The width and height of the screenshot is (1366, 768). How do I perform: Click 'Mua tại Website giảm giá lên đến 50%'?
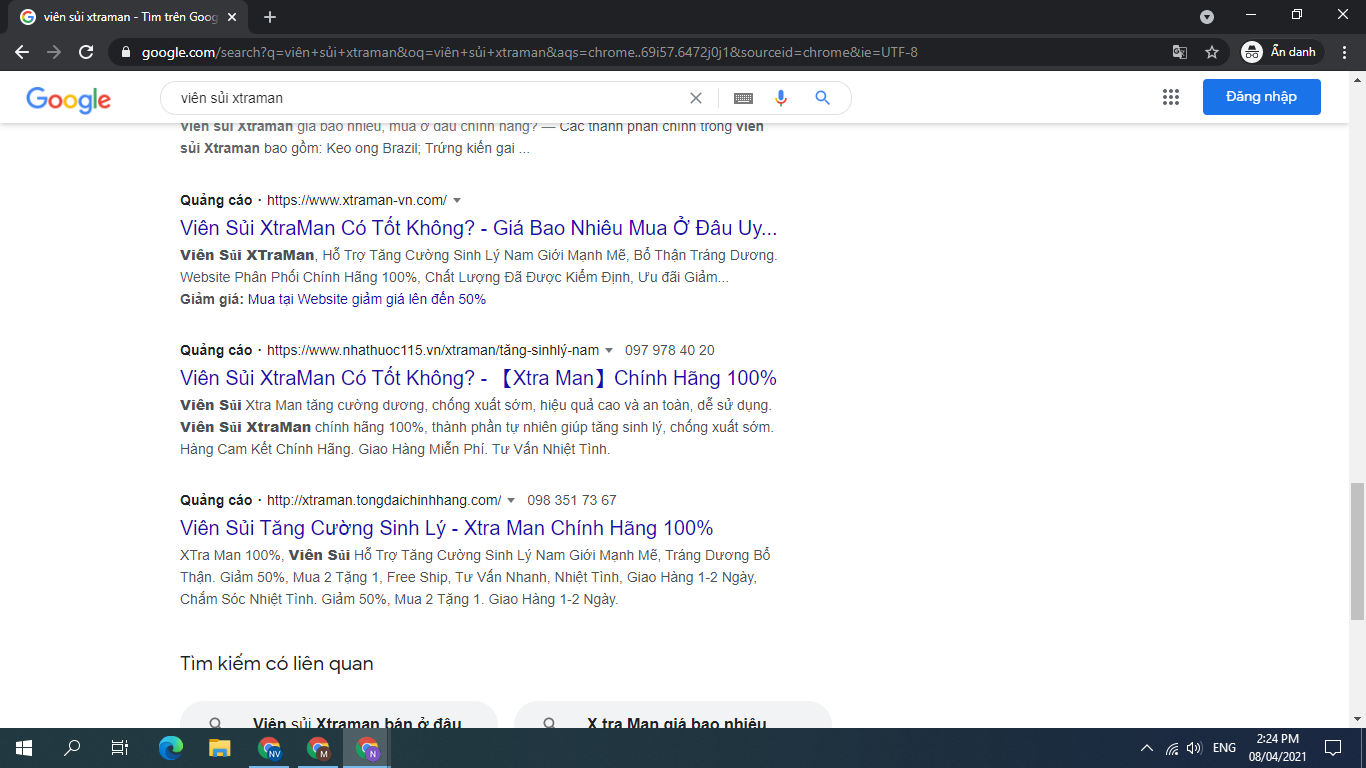(x=367, y=299)
